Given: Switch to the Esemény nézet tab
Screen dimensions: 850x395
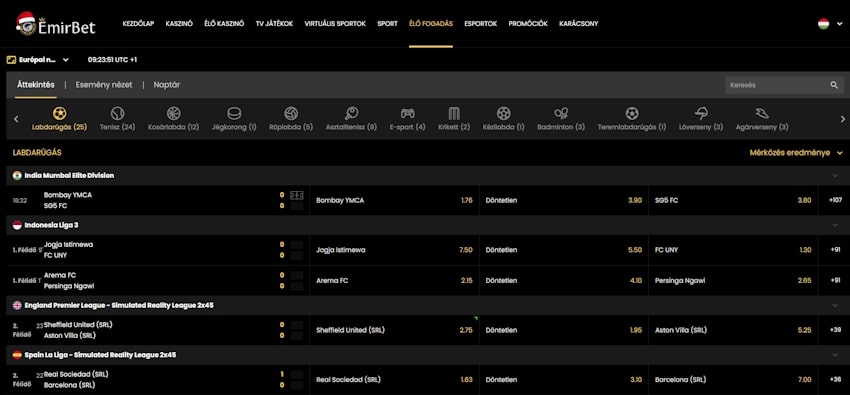Looking at the screenshot, I should 104,85.
